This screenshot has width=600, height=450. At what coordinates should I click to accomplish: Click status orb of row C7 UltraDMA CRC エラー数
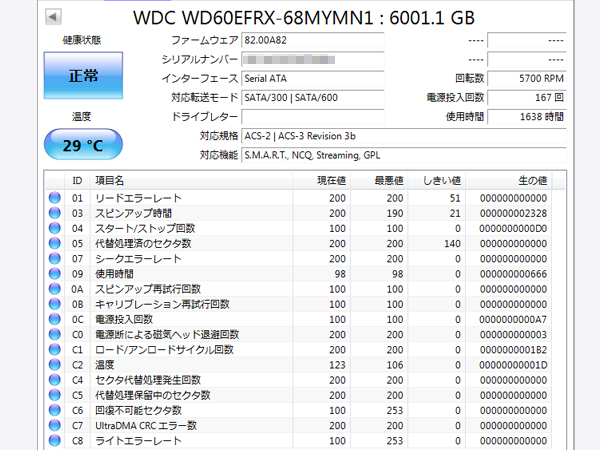pos(55,425)
